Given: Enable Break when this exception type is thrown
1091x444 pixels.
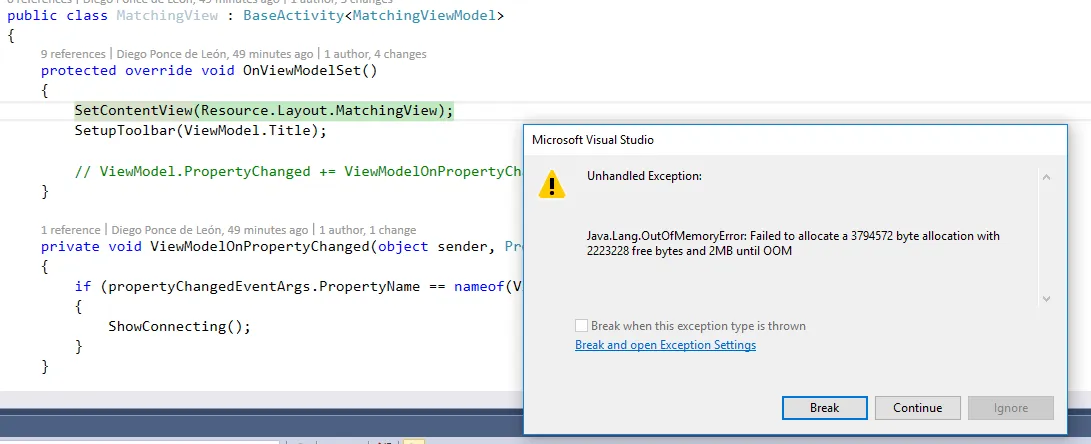Looking at the screenshot, I should point(581,326).
